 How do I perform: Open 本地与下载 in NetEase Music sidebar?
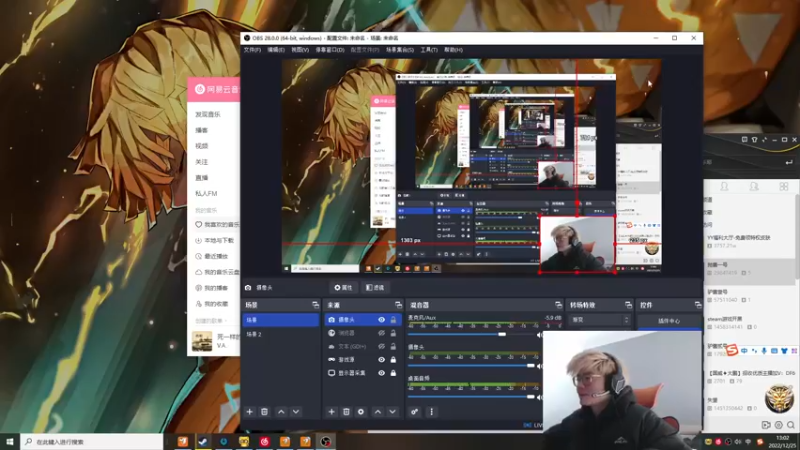point(214,240)
